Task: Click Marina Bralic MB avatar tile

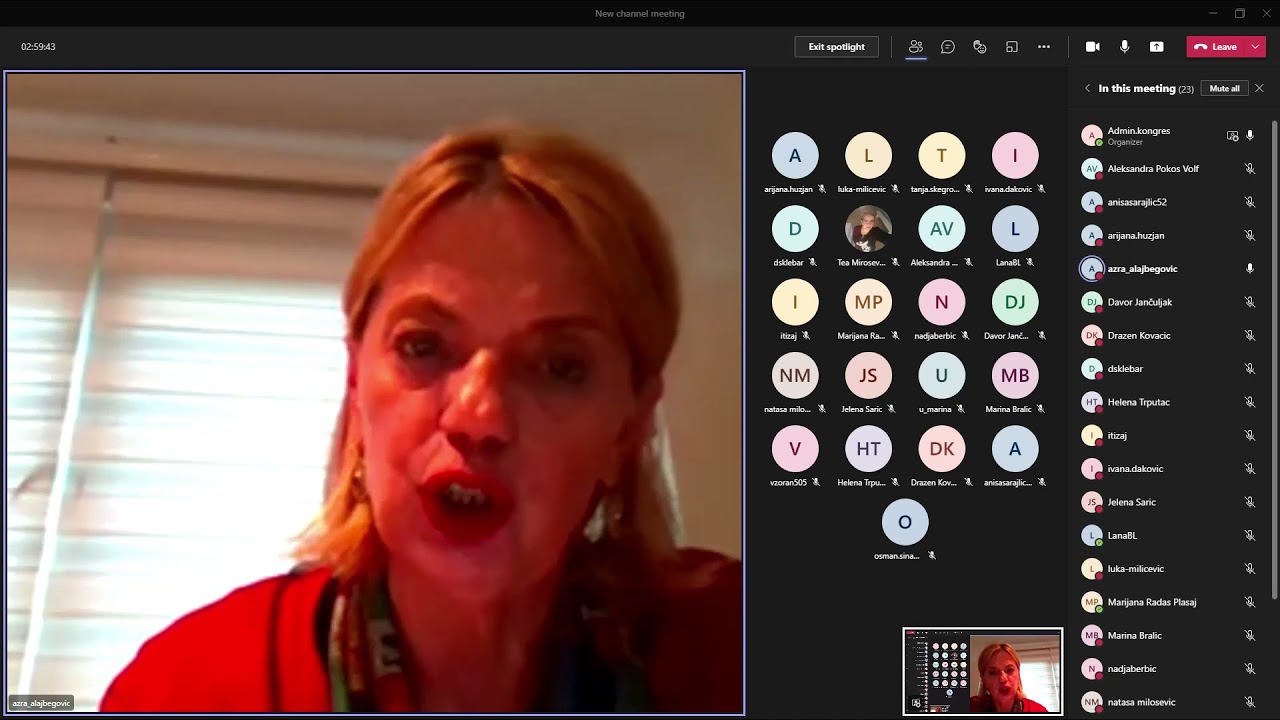Action: (1015, 376)
